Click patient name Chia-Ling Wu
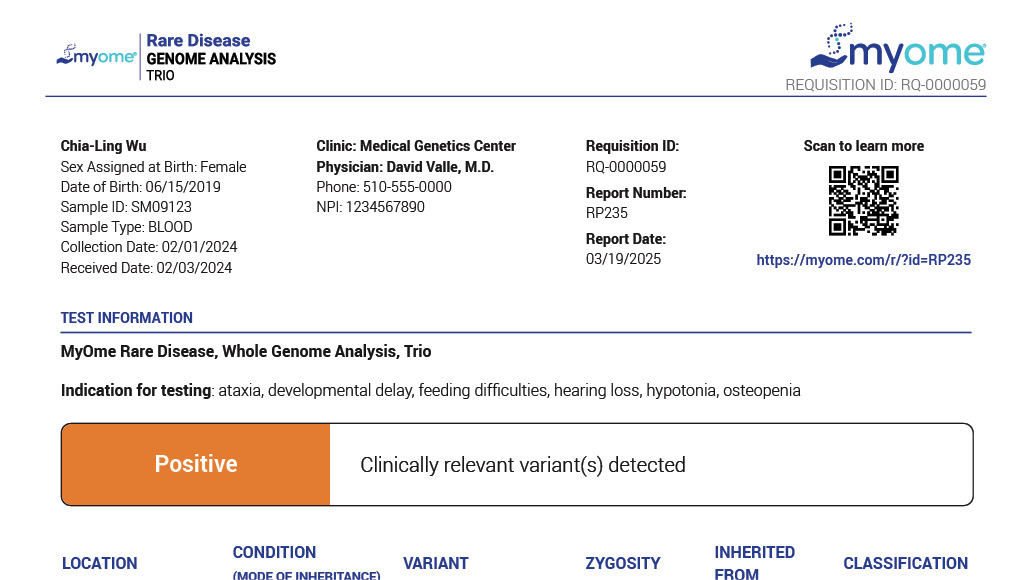This screenshot has width=1032, height=580. pos(104,146)
